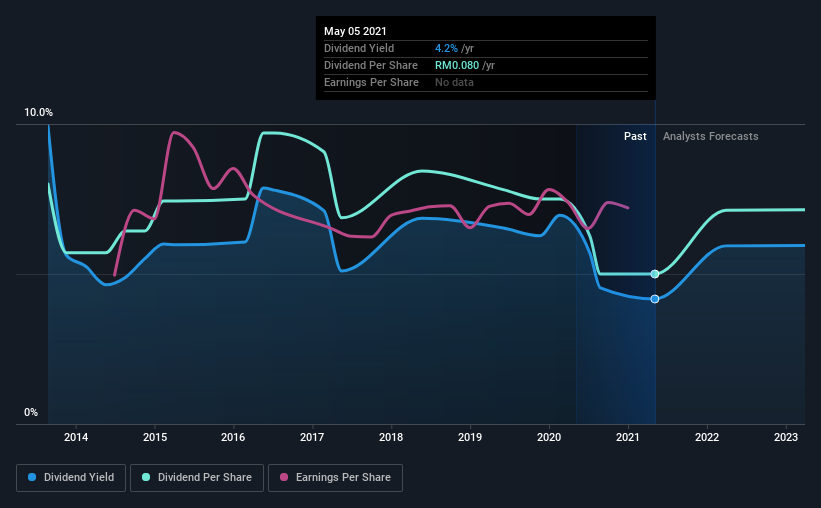Click the RM0.080 dividend per share value
Viewport: 821px width, 508px height.
click(x=457, y=65)
